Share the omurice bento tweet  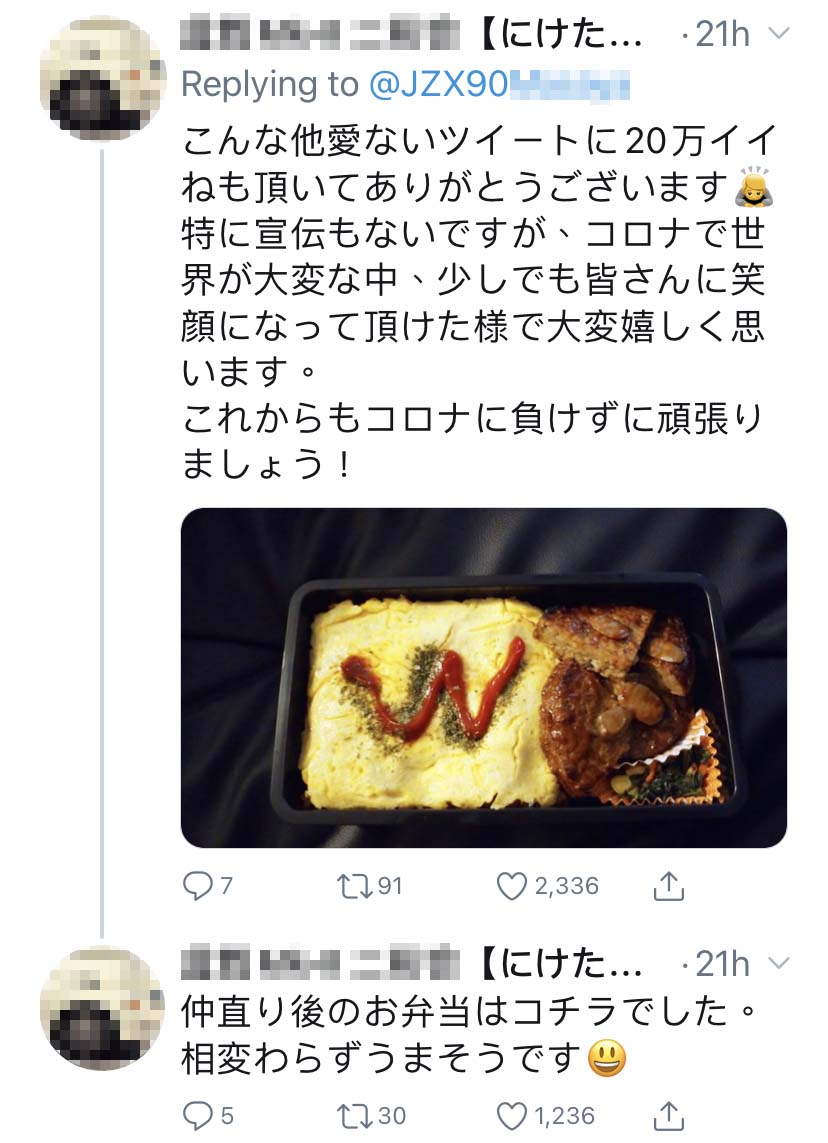click(x=668, y=886)
